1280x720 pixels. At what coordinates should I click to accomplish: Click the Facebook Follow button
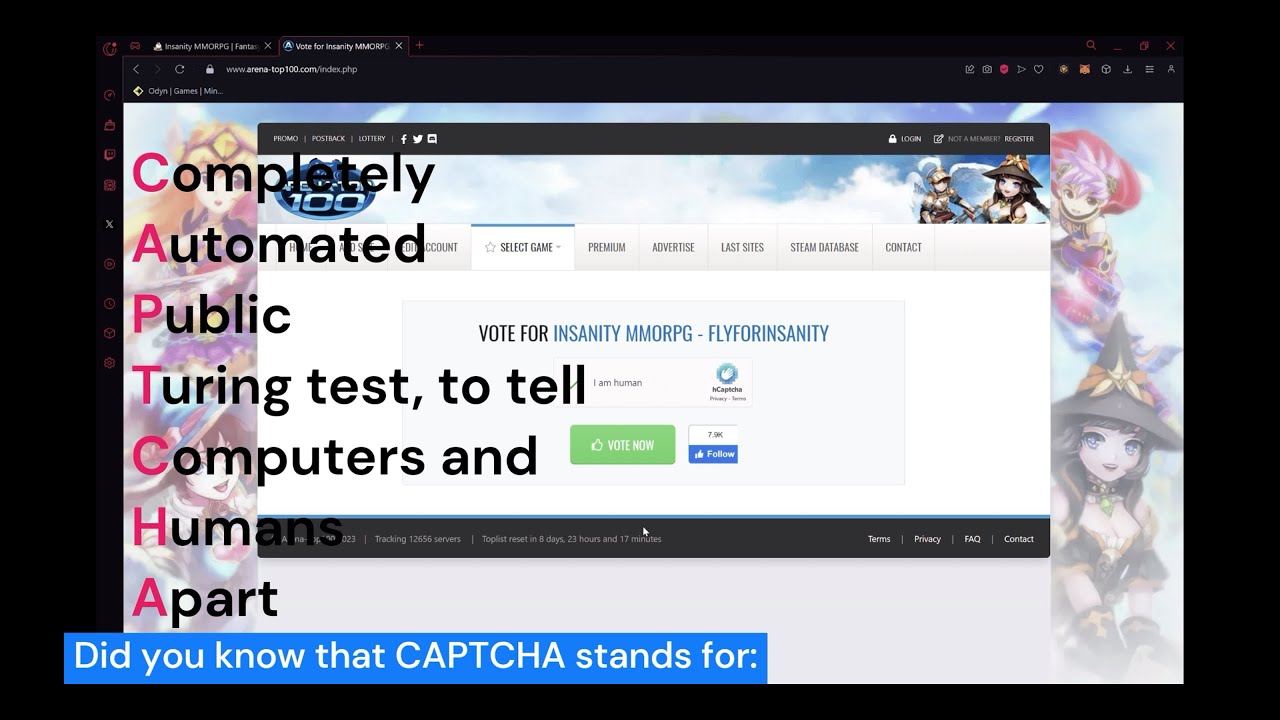pyautogui.click(x=713, y=454)
